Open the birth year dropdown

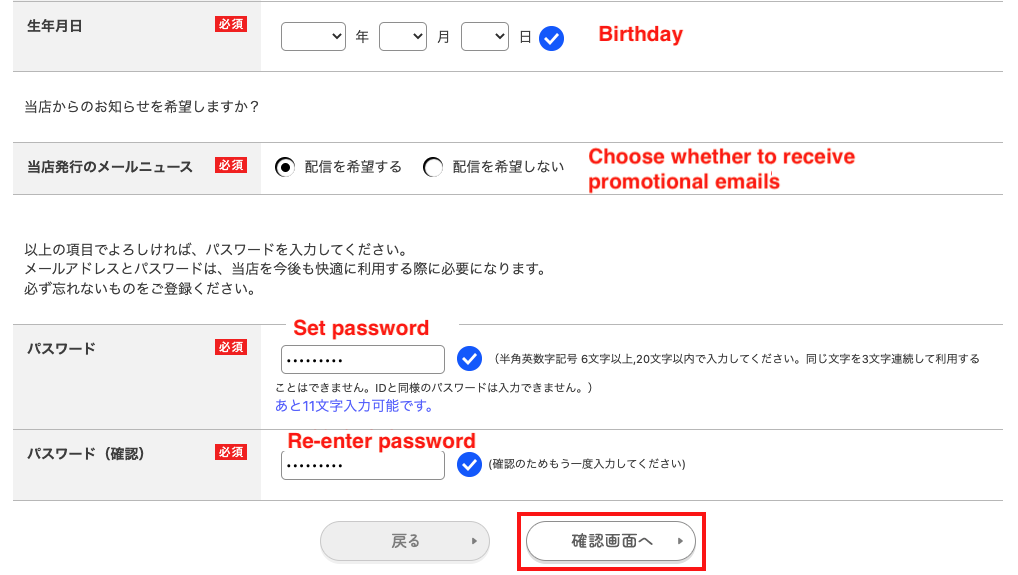[313, 37]
